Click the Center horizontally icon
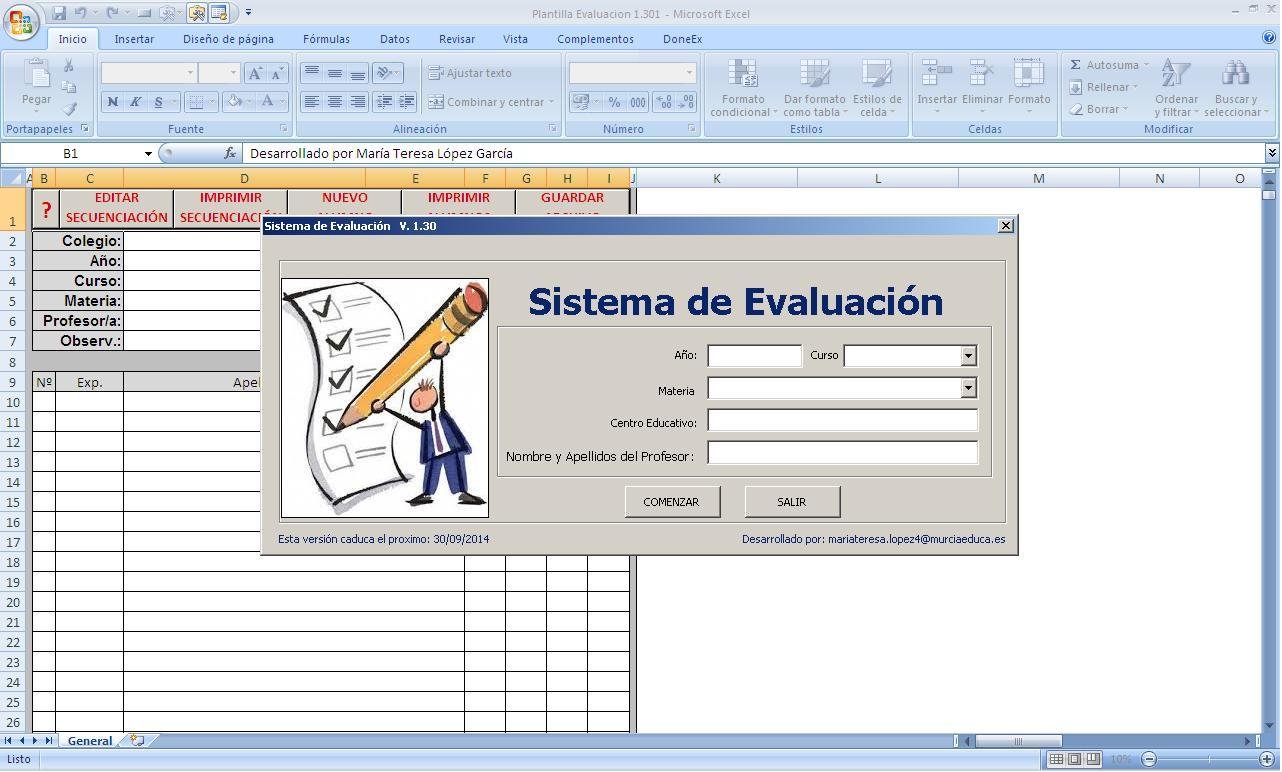Viewport: 1282px width, 772px height. [x=335, y=102]
